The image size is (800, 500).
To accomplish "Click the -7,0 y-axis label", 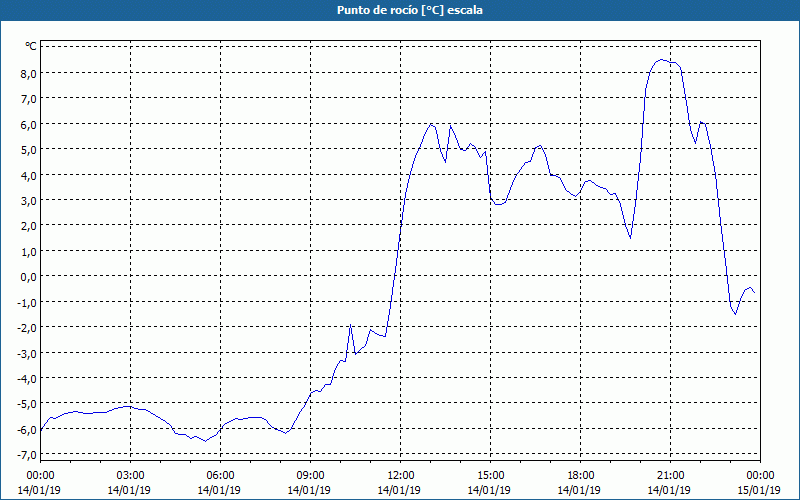I will (x=27, y=455).
